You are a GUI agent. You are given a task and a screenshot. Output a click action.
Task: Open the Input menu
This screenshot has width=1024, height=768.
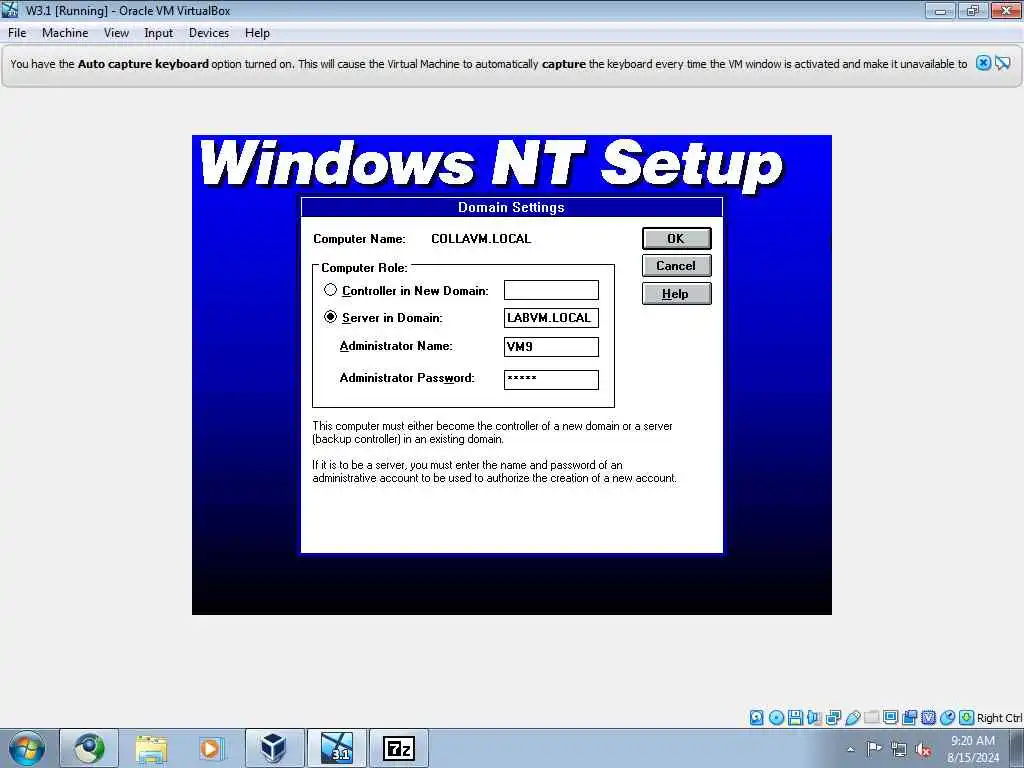click(x=159, y=33)
